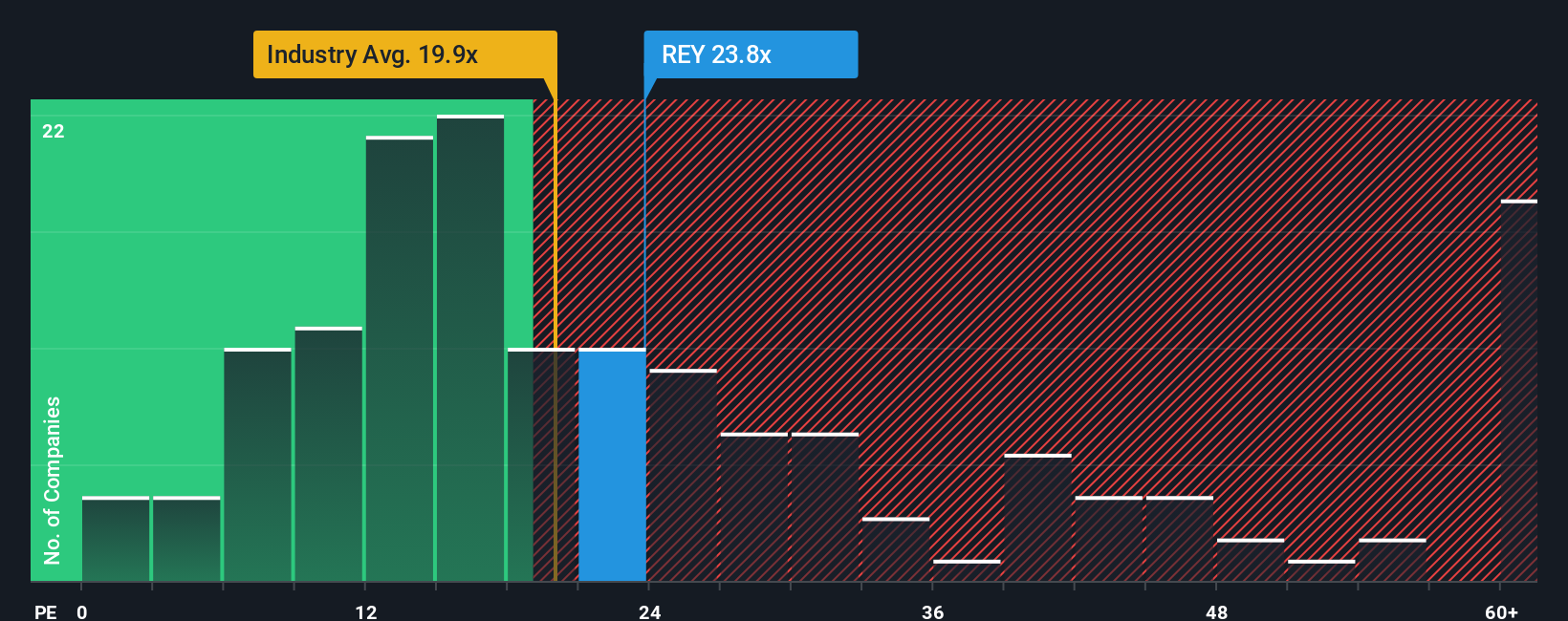Click the second tallest bar just after PE 12

click(x=400, y=358)
